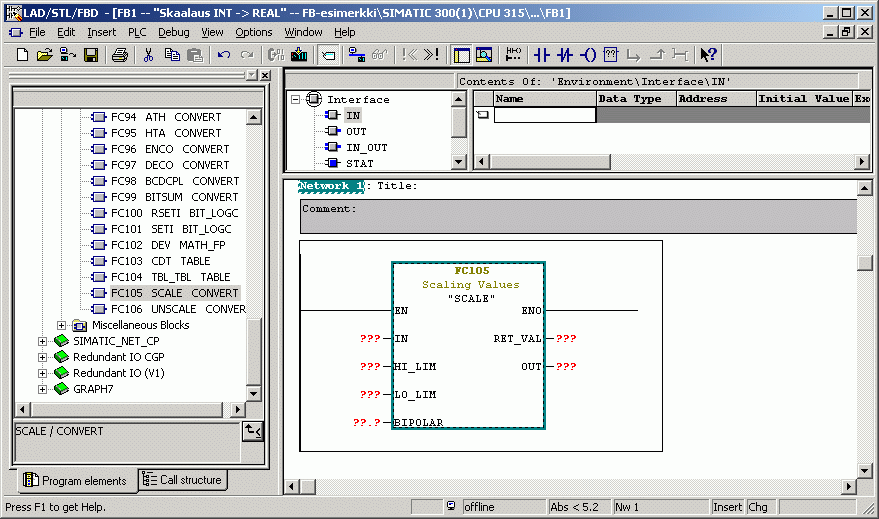This screenshot has width=879, height=519.
Task: Open the Edit menu
Action: 66,33
